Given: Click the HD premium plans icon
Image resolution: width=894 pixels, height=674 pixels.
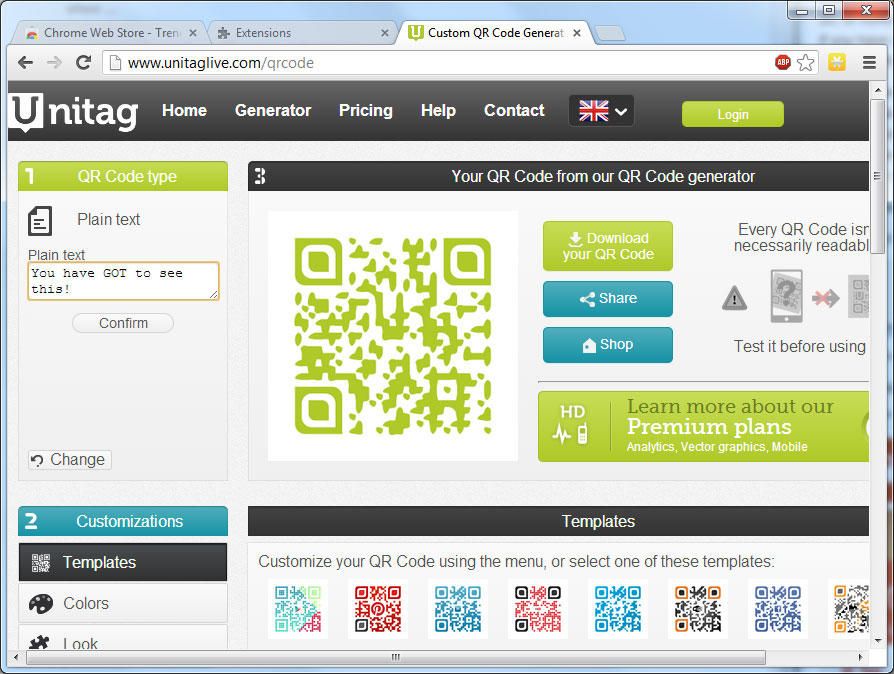Looking at the screenshot, I should coord(572,425).
